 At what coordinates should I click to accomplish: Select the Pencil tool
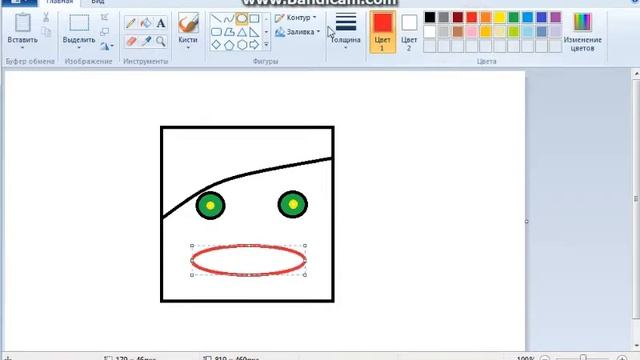click(x=131, y=23)
